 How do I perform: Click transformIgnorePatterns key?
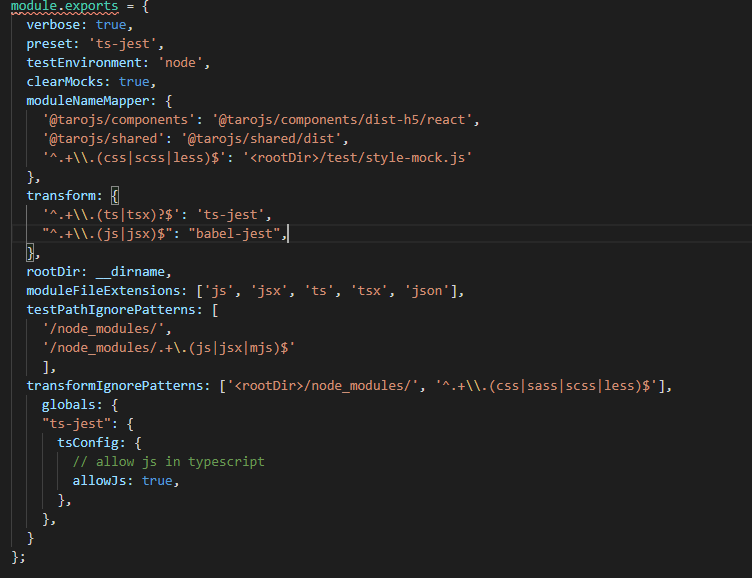pyautogui.click(x=115, y=386)
